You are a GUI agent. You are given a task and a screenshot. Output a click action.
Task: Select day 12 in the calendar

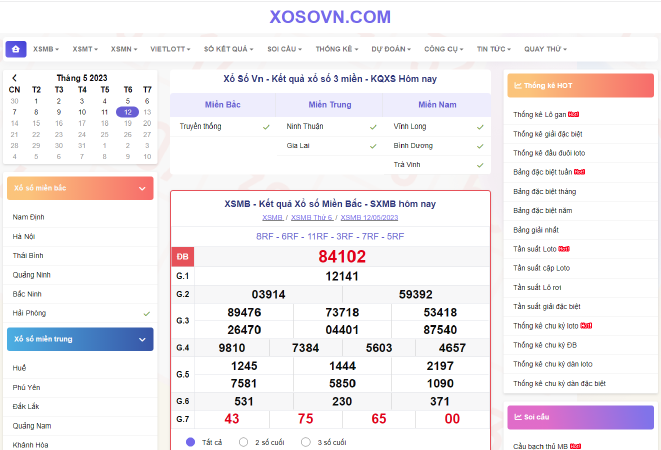point(127,112)
